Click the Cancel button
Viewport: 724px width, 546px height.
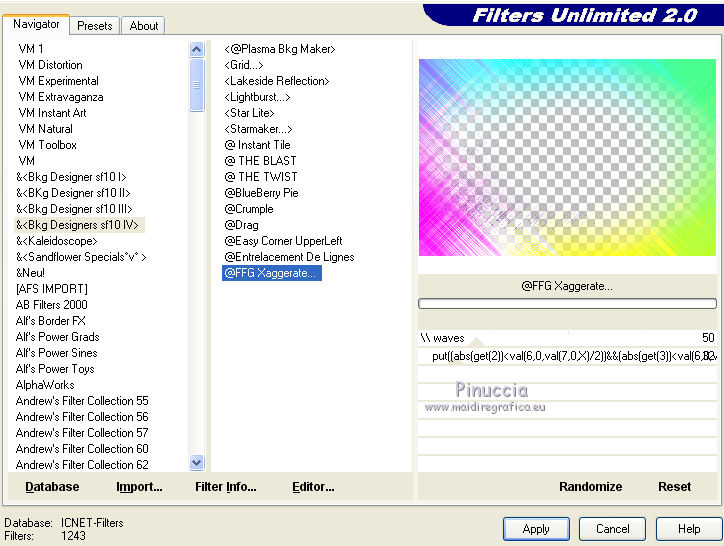coord(612,529)
